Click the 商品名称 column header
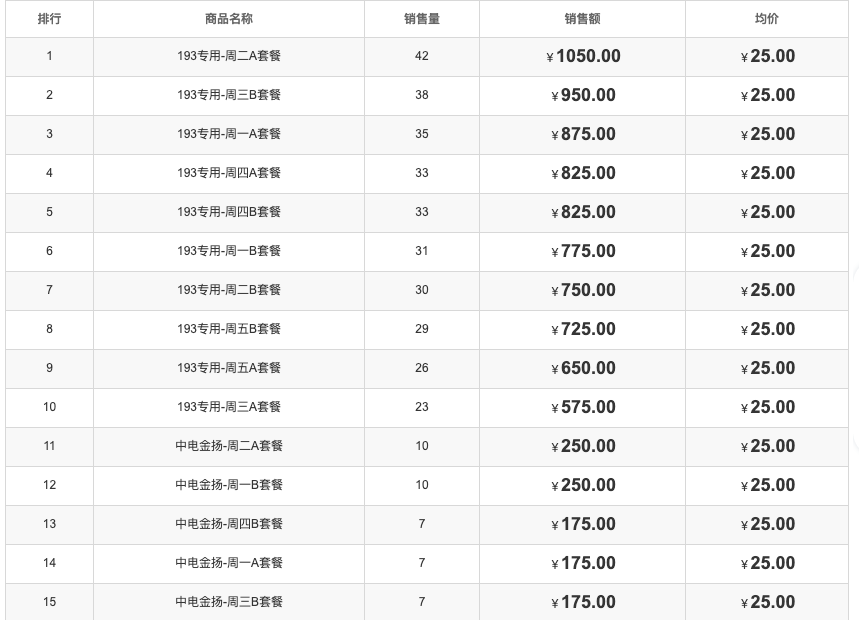The image size is (859, 620). pos(229,19)
